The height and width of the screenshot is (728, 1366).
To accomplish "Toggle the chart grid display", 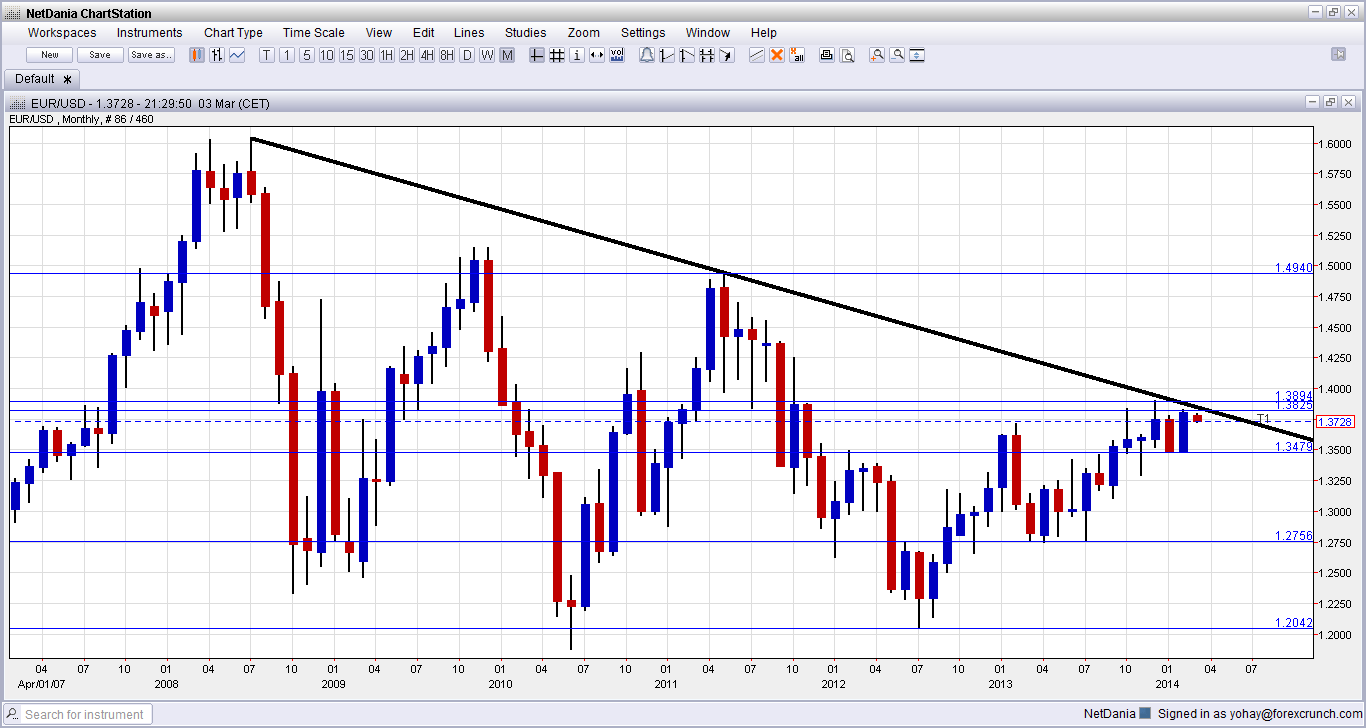I will (x=557, y=55).
